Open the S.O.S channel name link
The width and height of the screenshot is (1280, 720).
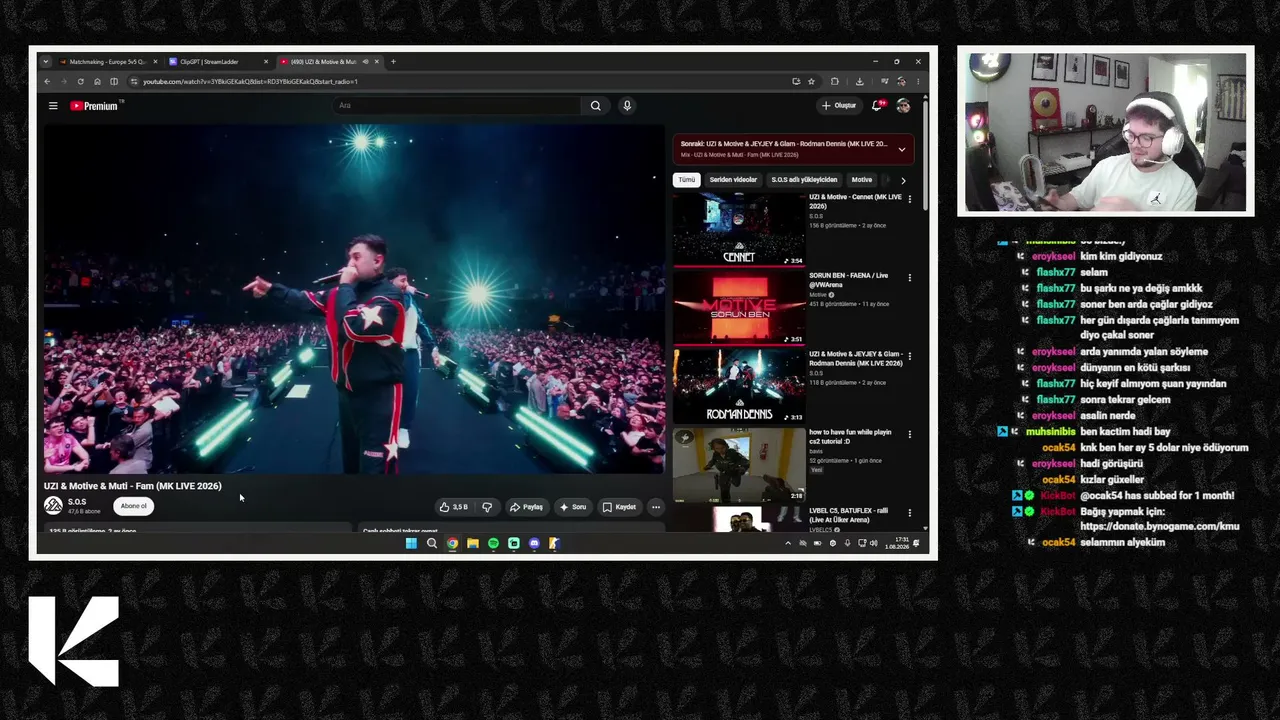[x=77, y=502]
